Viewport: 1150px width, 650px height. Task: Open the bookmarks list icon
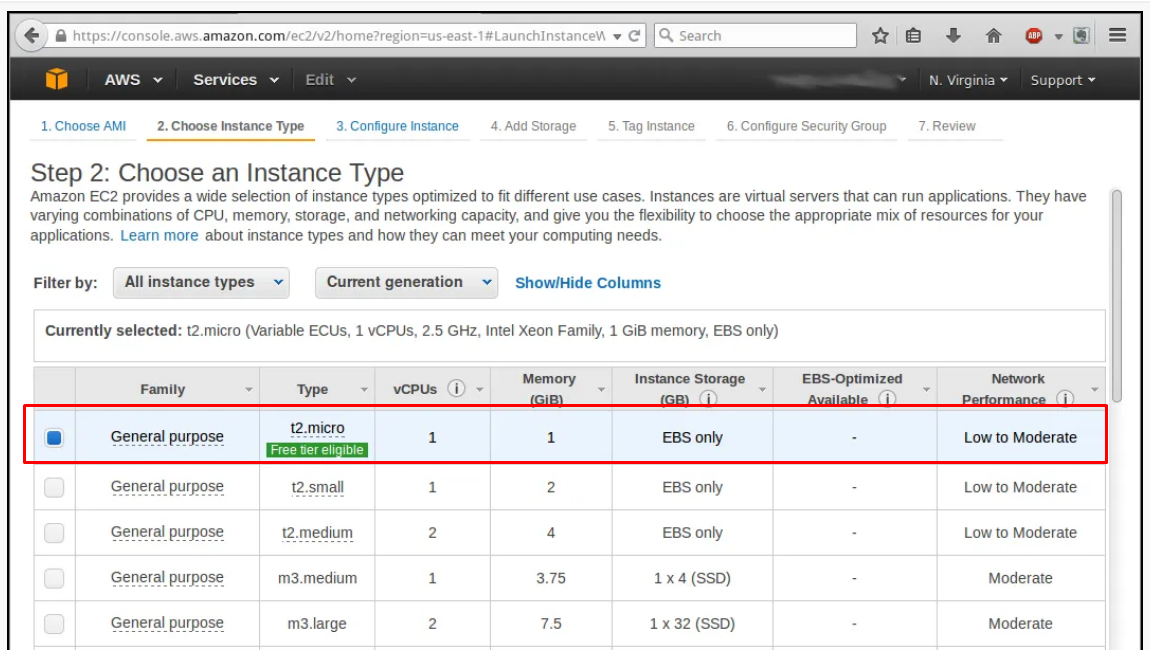click(x=913, y=35)
